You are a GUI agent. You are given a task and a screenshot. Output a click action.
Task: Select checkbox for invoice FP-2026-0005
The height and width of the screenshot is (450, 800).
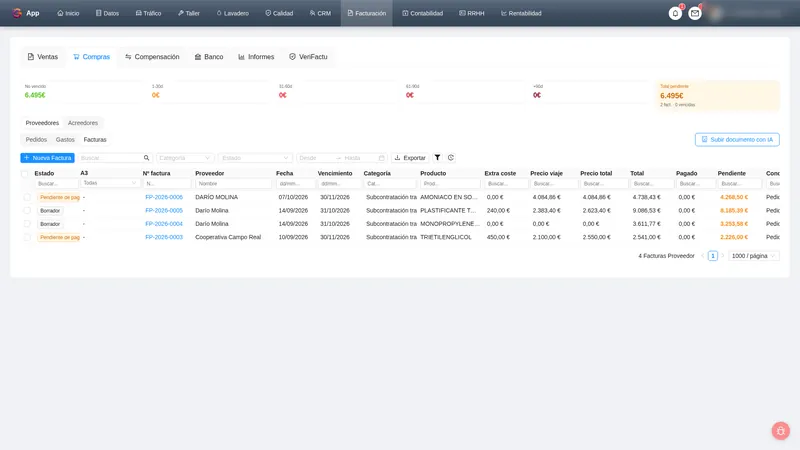point(27,210)
